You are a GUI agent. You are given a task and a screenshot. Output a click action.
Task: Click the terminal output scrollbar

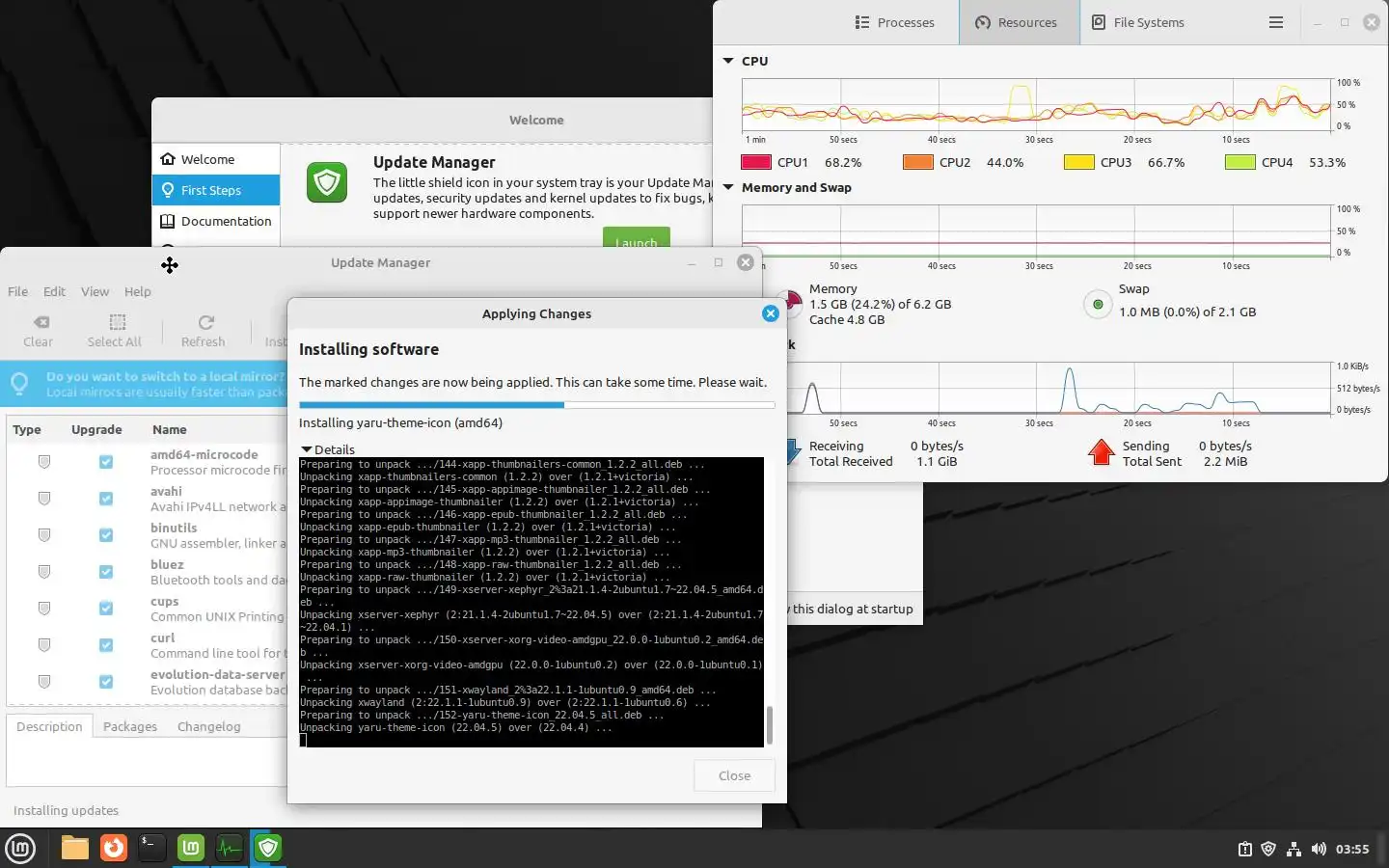click(x=769, y=725)
